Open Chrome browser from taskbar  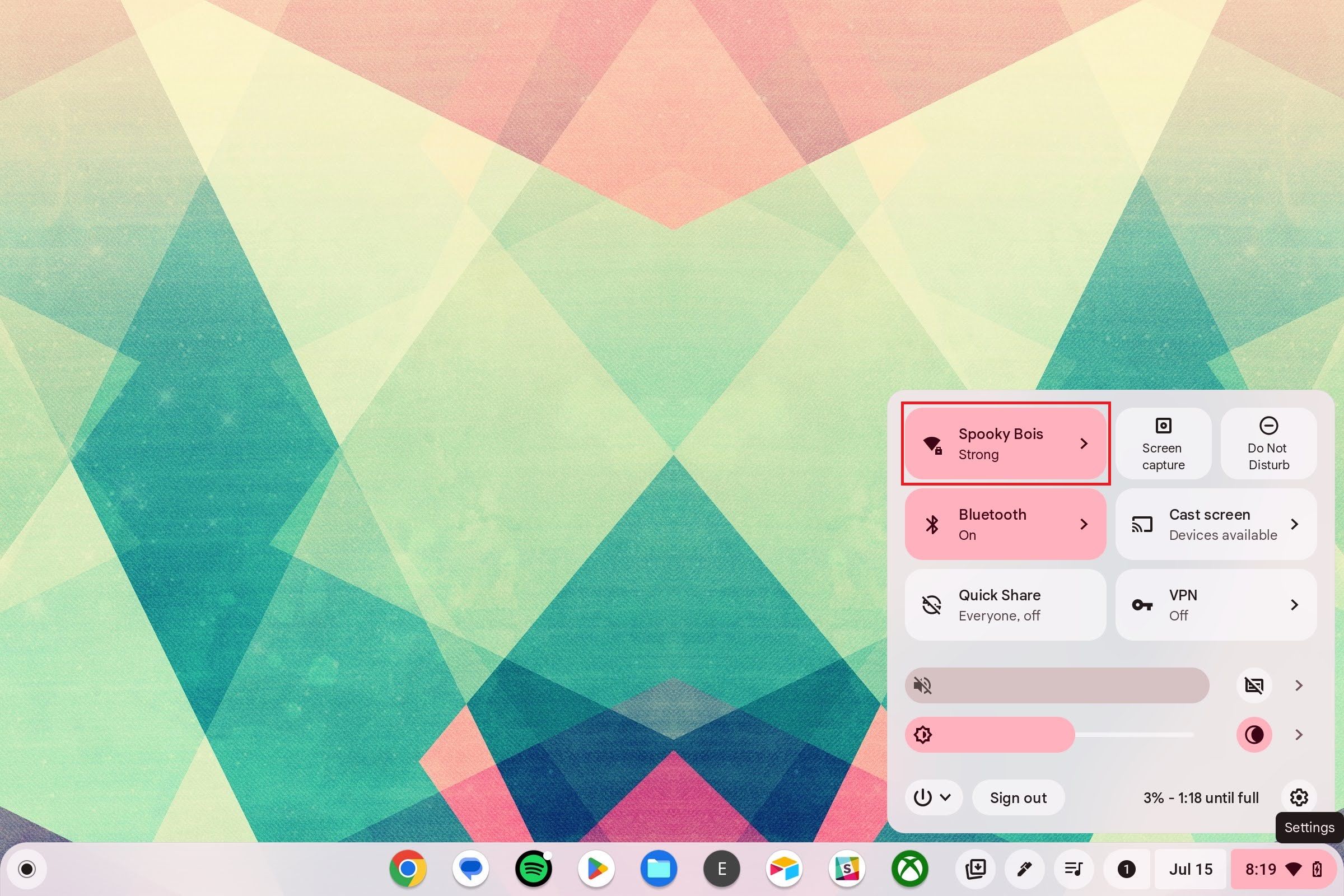pyautogui.click(x=408, y=869)
